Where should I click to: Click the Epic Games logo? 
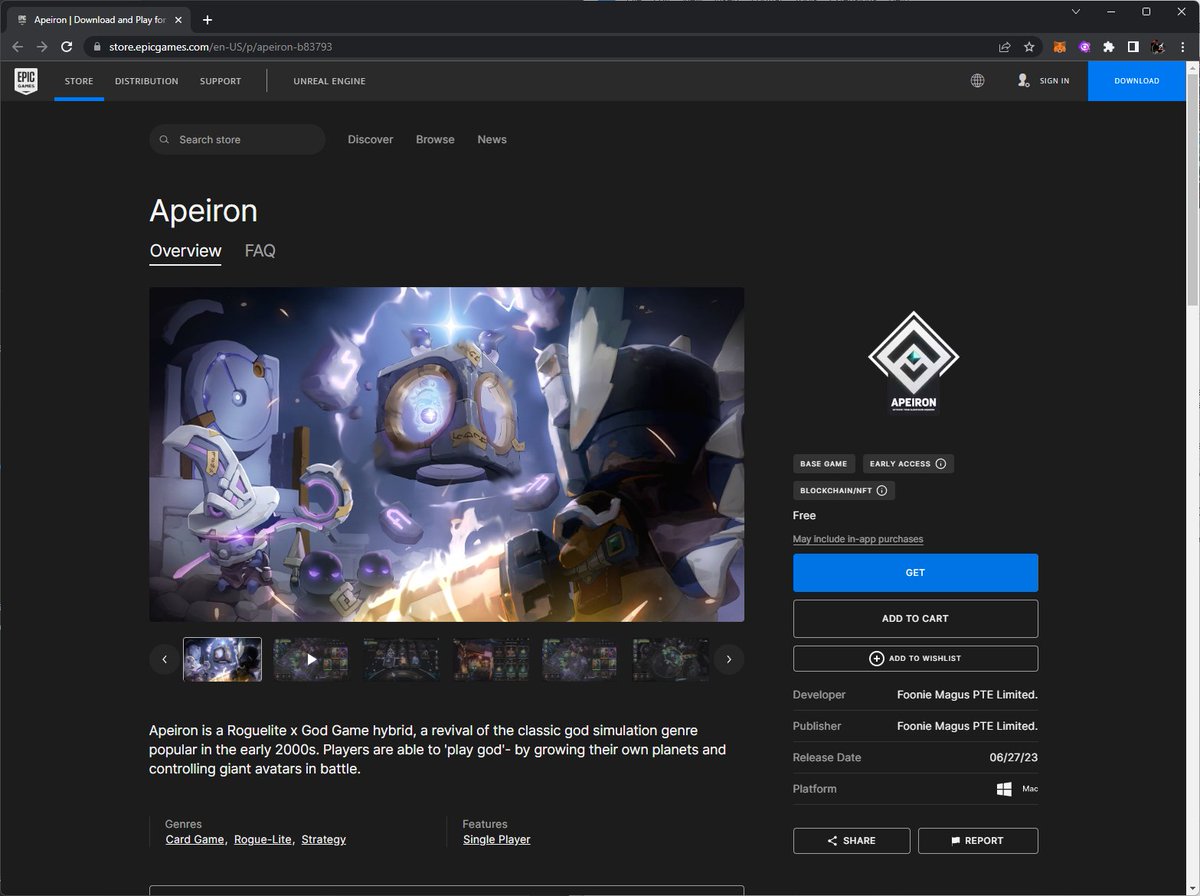26,81
